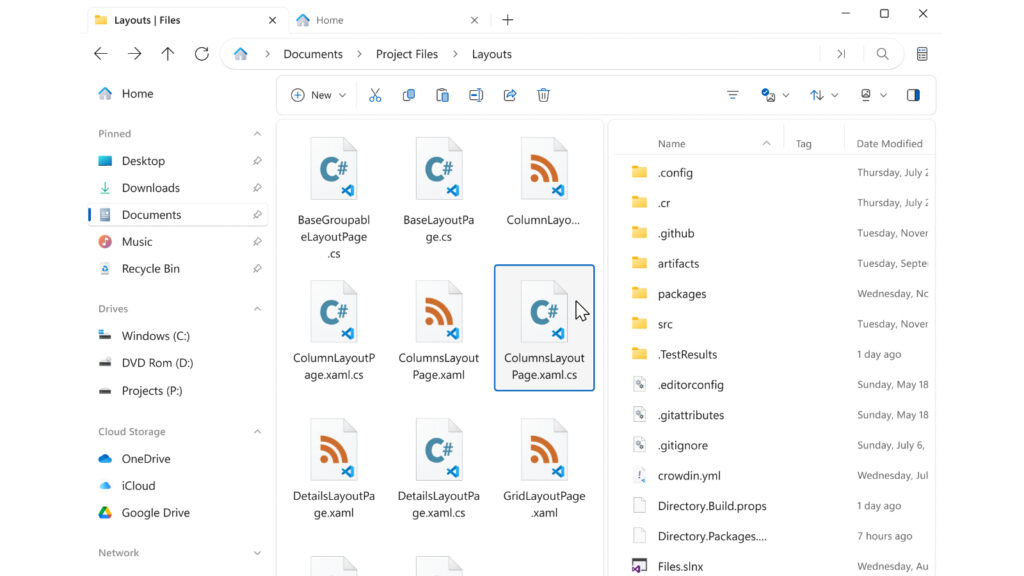Toggle the preview pane icon

(x=913, y=95)
